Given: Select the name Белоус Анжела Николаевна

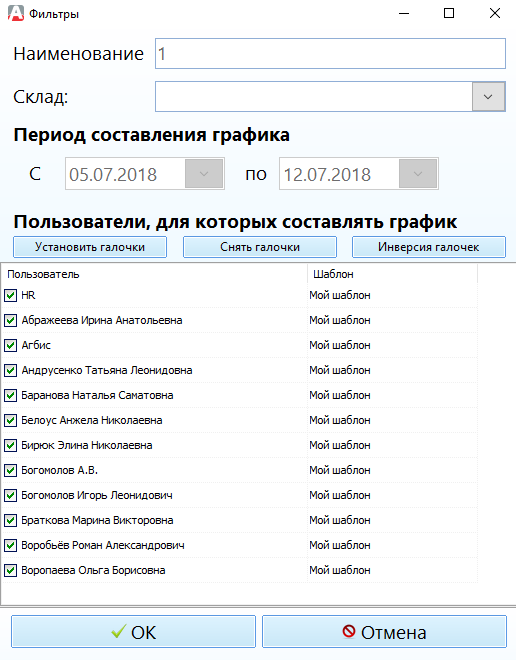Looking at the screenshot, I should [x=92, y=420].
